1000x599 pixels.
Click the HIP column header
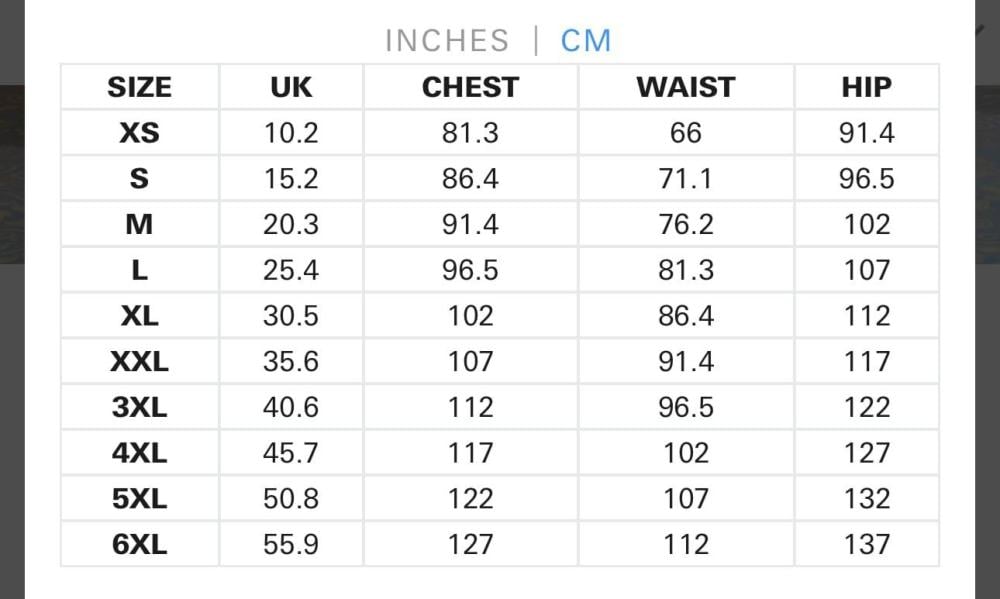866,87
